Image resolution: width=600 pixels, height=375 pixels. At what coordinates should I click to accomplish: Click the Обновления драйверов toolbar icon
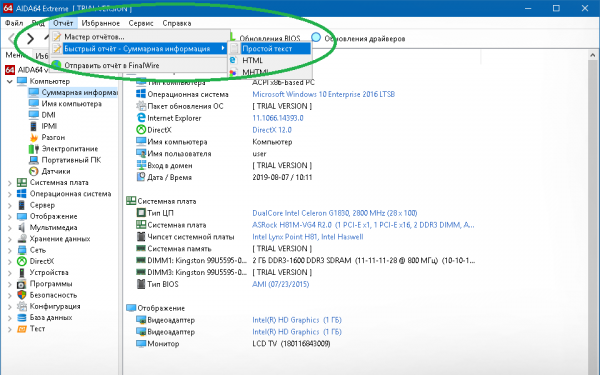click(316, 38)
